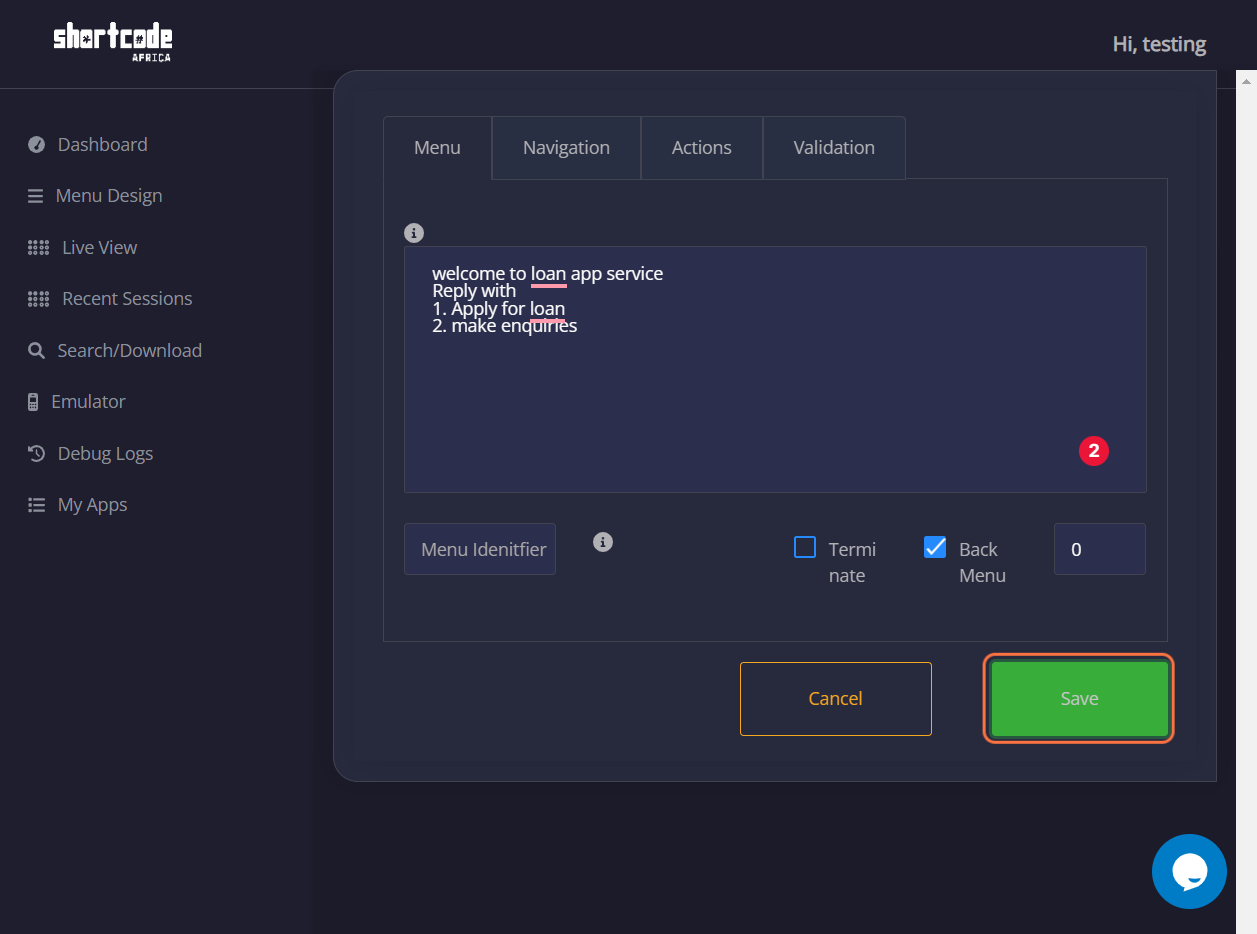1257x934 pixels.
Task: Click info icon above the menu text area
Action: point(414,233)
